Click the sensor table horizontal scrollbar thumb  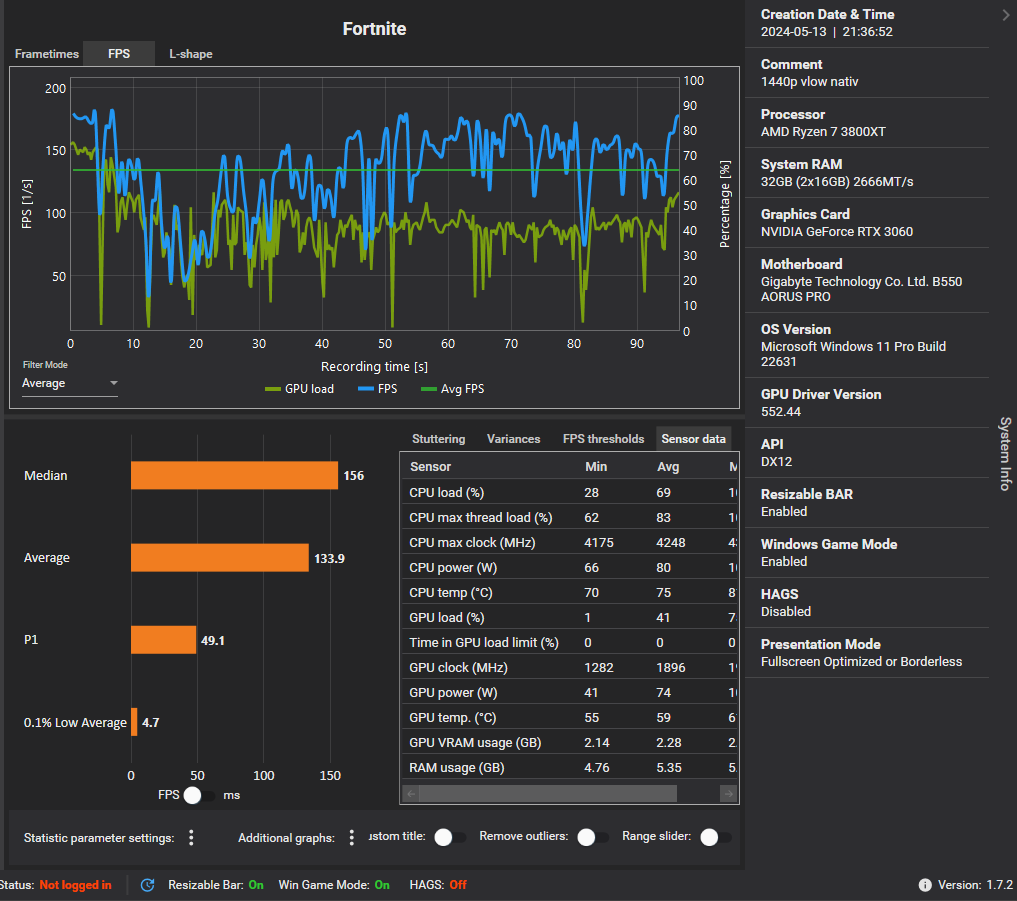click(x=547, y=793)
